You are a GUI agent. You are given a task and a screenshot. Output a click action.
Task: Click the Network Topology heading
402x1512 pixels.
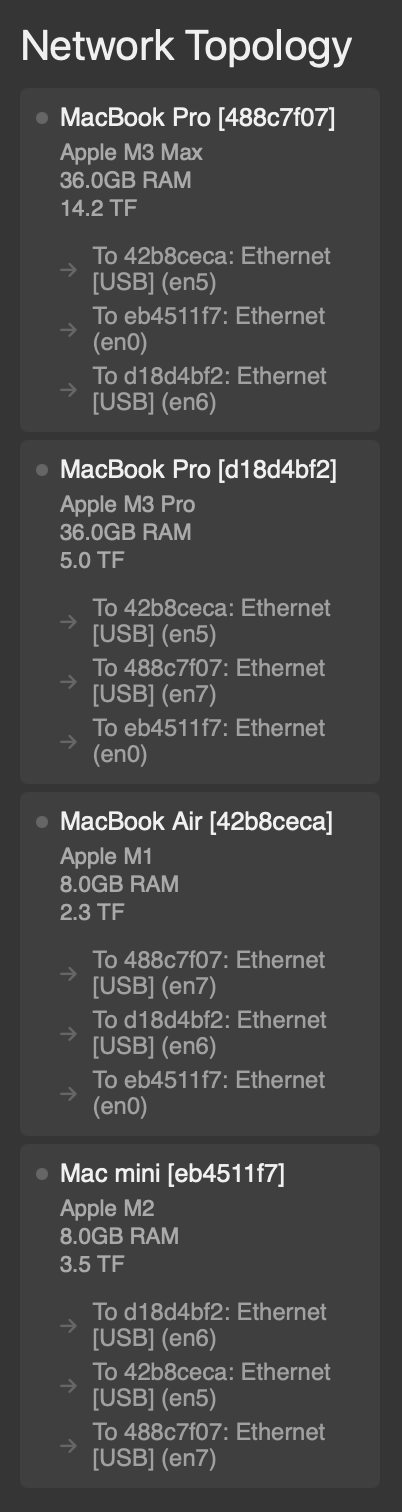(187, 46)
